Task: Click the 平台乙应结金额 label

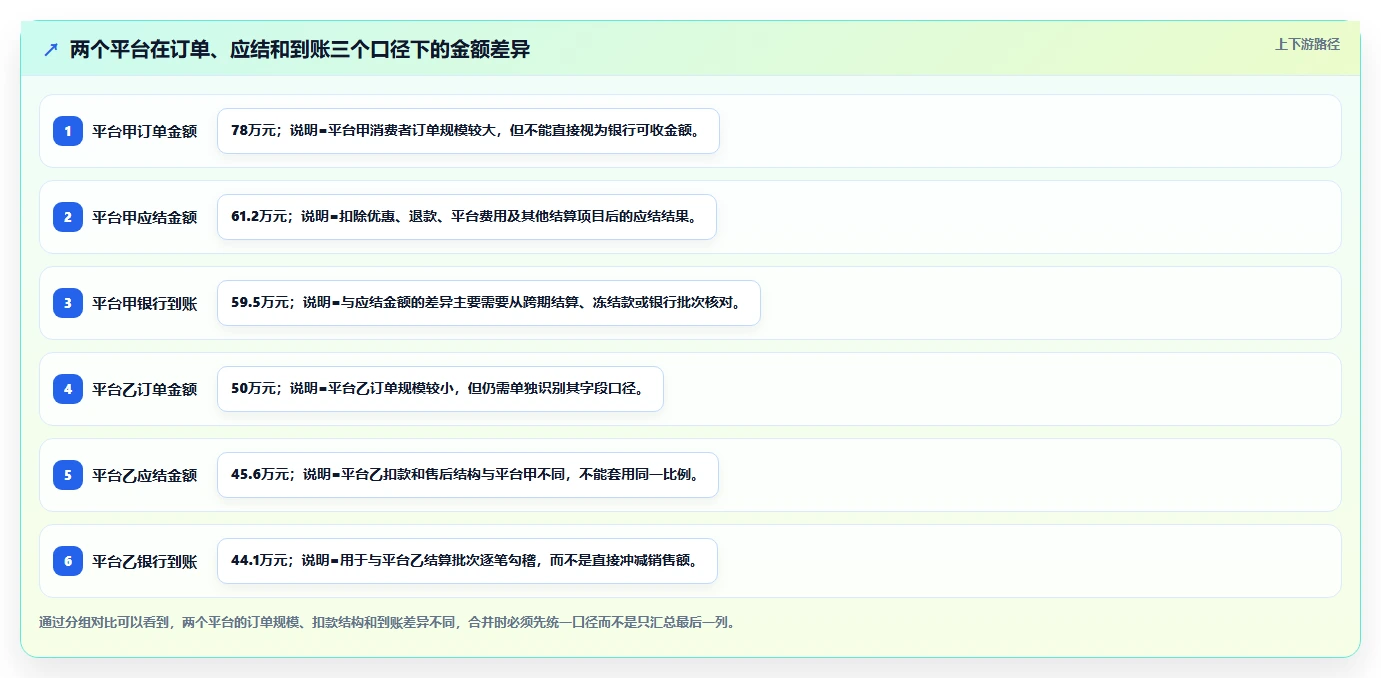Action: 145,475
